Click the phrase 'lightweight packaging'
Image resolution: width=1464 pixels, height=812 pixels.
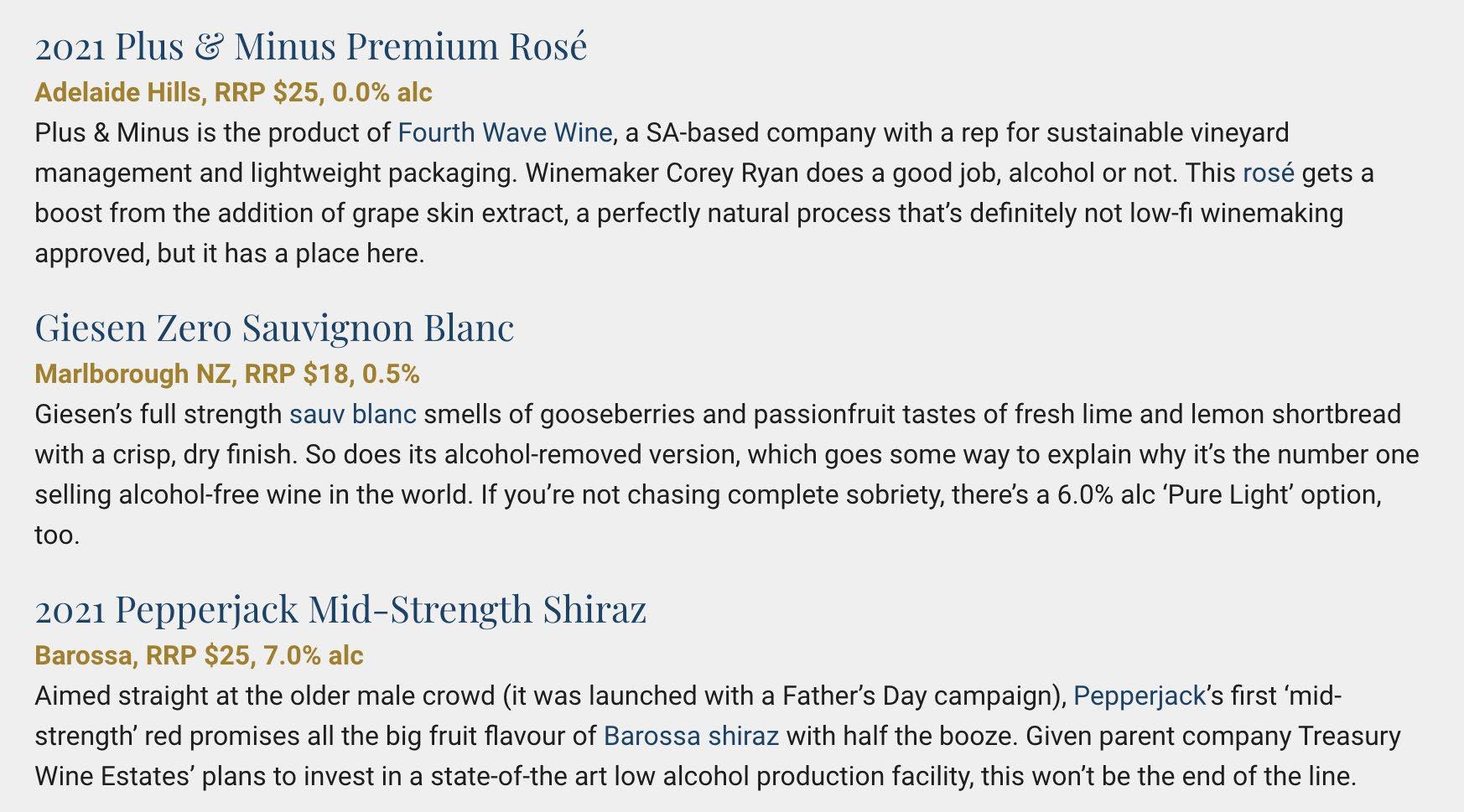coord(383,173)
